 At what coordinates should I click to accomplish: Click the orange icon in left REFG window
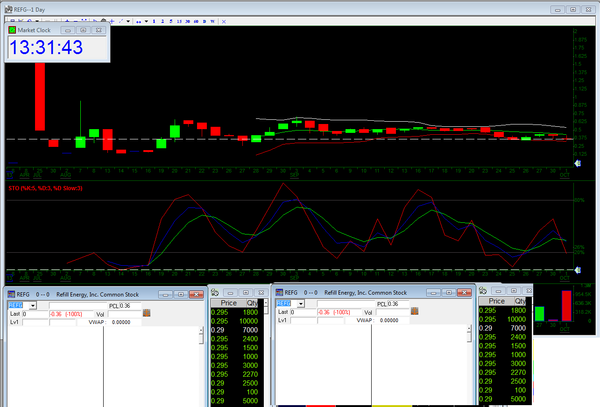pyautogui.click(x=147, y=313)
